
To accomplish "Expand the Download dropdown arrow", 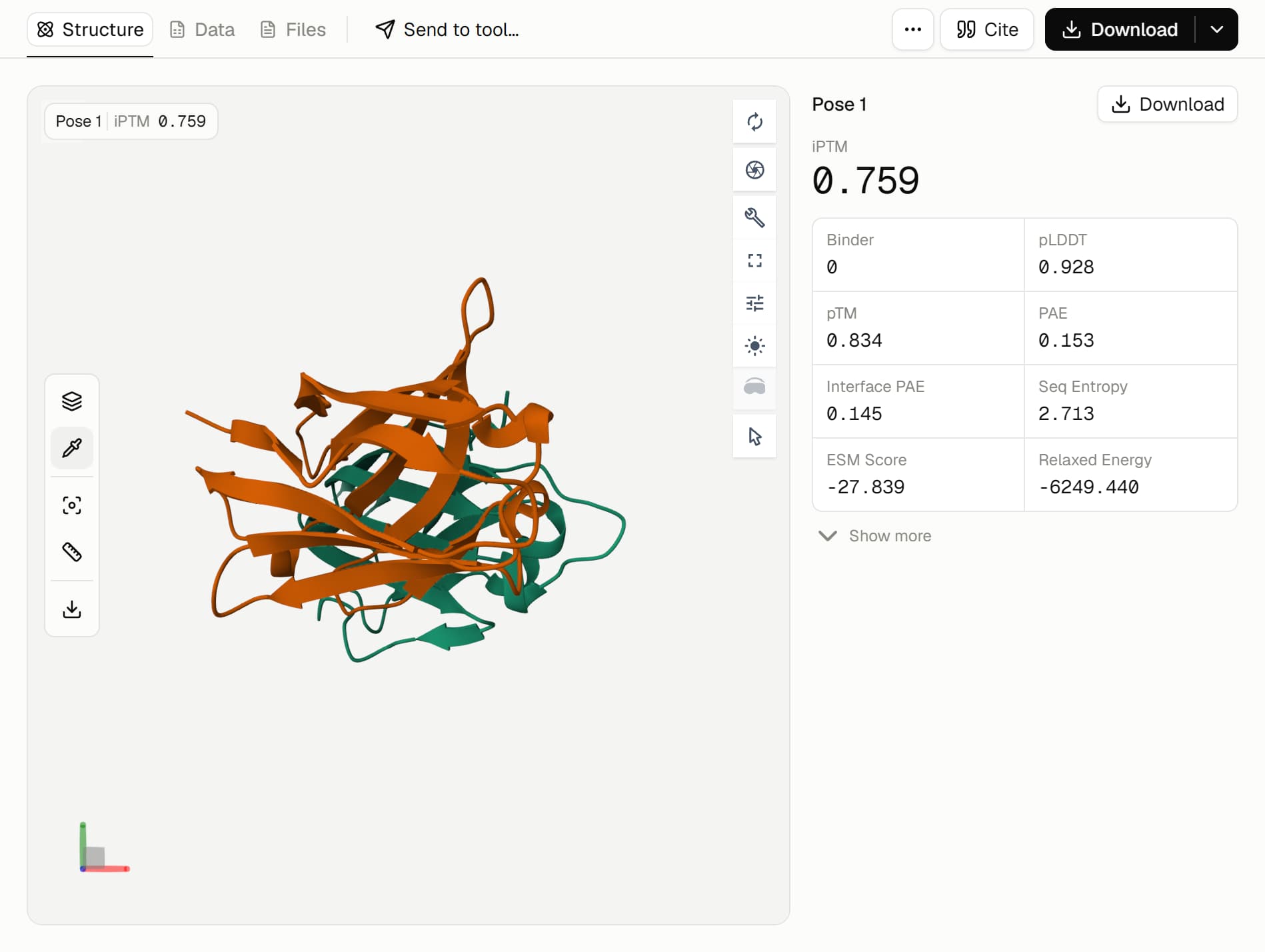I will (x=1216, y=29).
